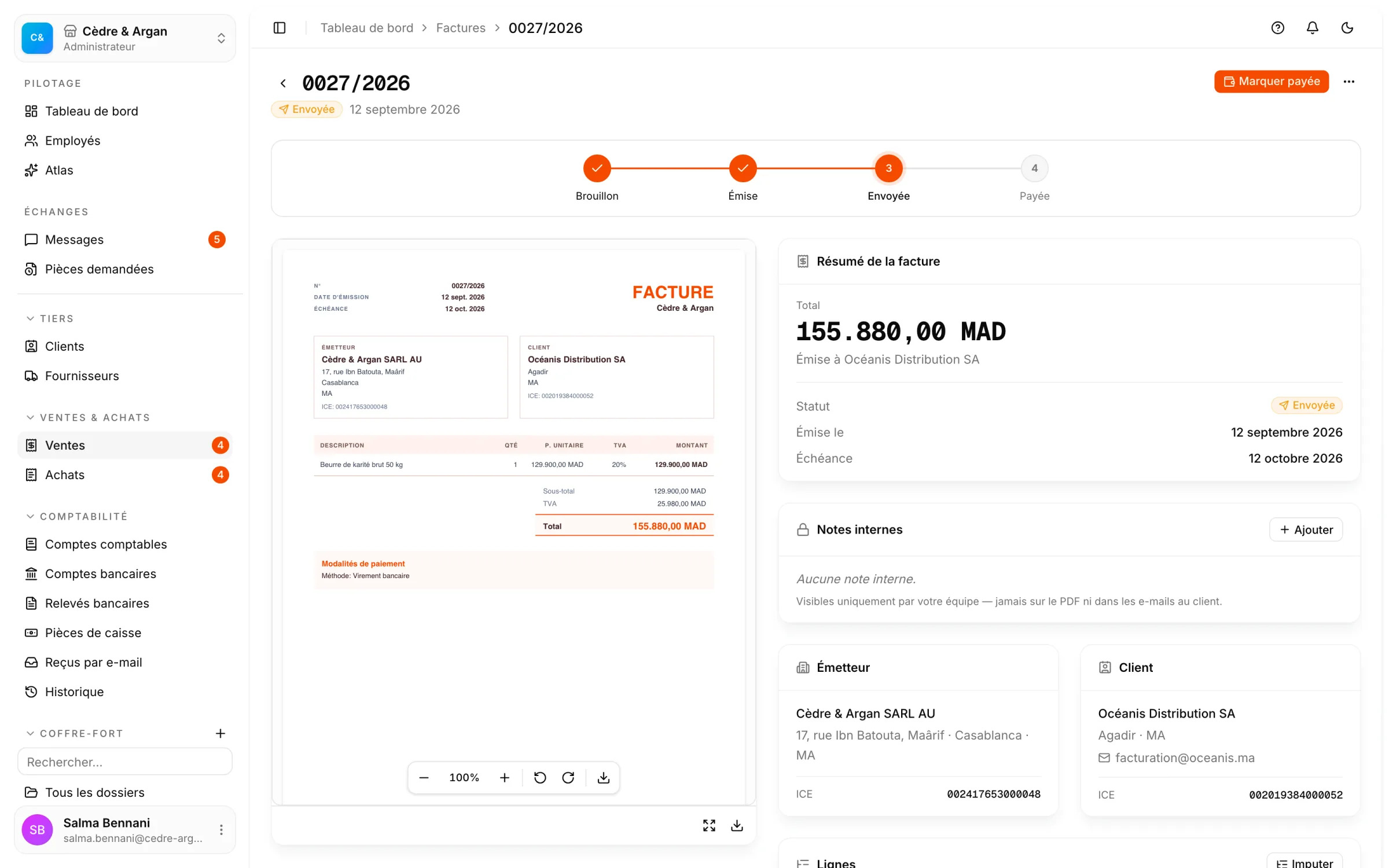Collapse the VENTES & ACHATS section
The height and width of the screenshot is (868, 1389).
89,418
